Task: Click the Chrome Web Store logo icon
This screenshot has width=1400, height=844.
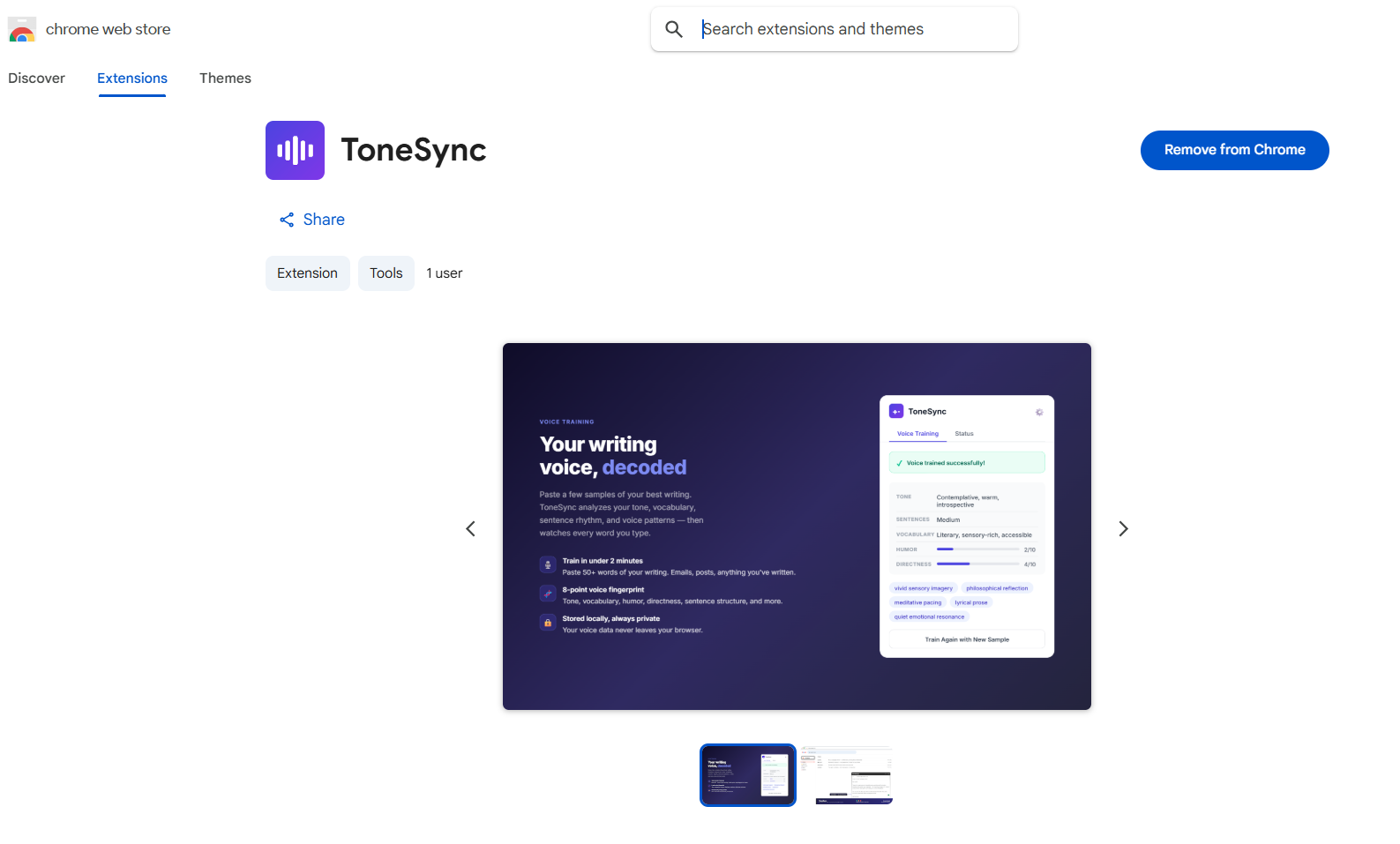Action: 22,29
